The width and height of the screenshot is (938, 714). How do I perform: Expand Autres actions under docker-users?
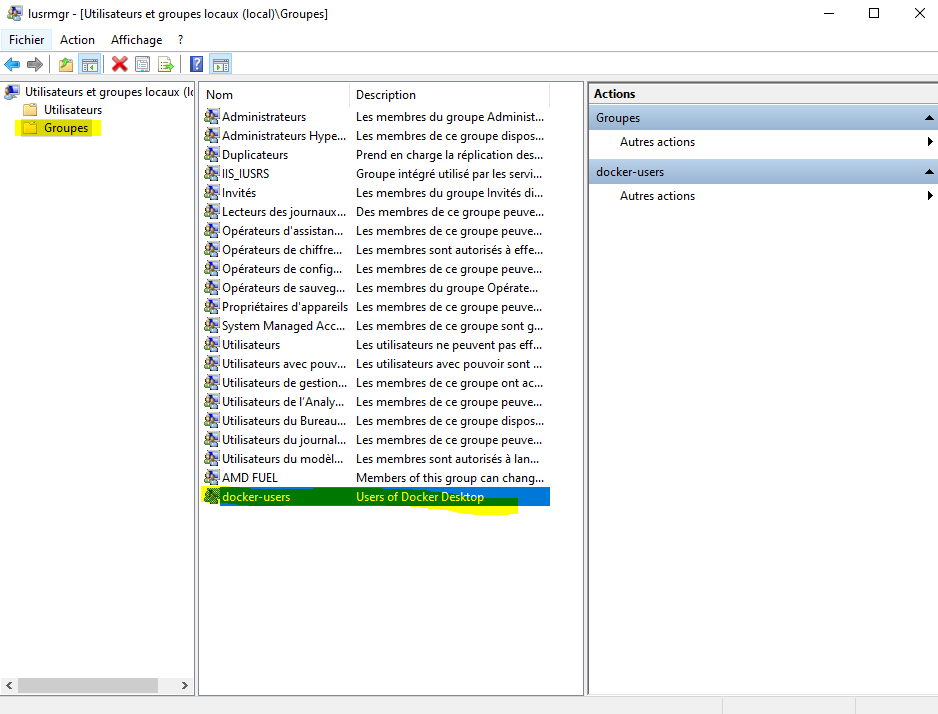pyautogui.click(x=657, y=196)
